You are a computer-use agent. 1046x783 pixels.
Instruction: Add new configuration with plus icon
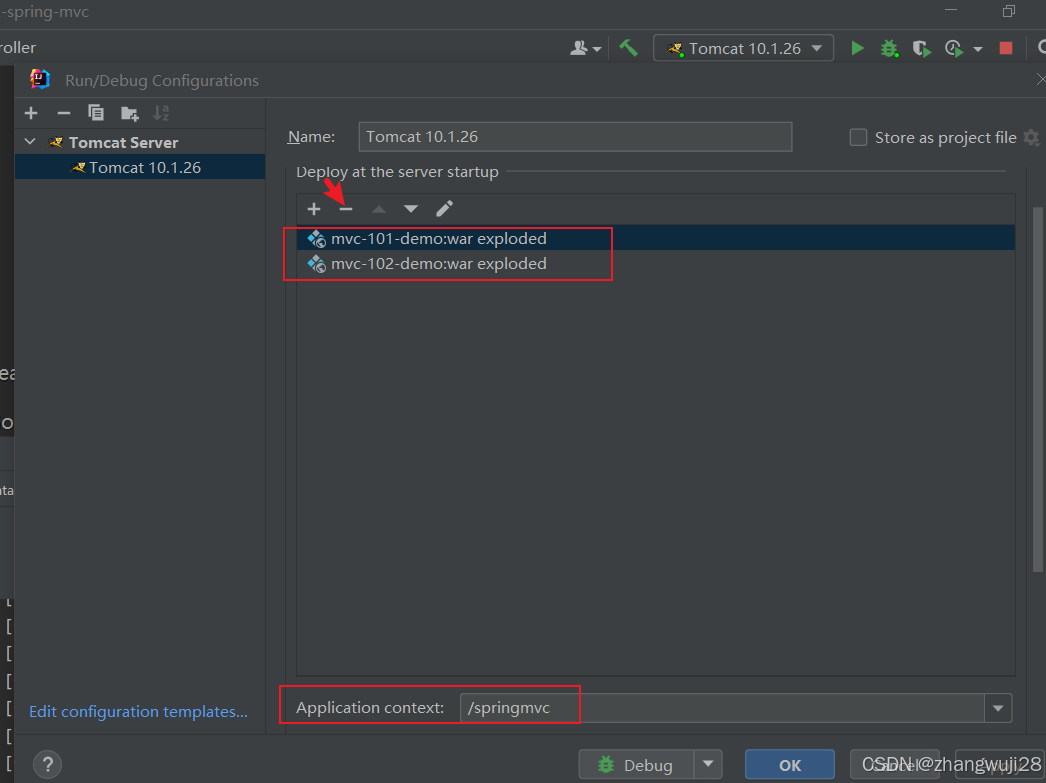(31, 113)
